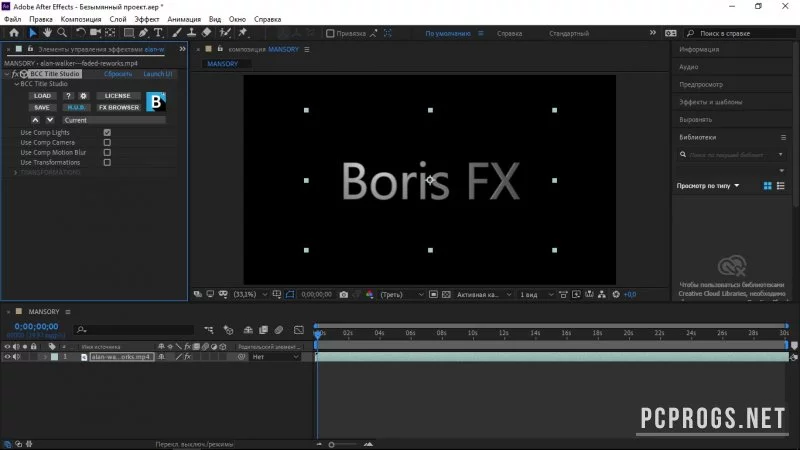This screenshot has height=450, width=800.
Task: Collapse the BCC Title Studio sub-group
Action: [16, 84]
